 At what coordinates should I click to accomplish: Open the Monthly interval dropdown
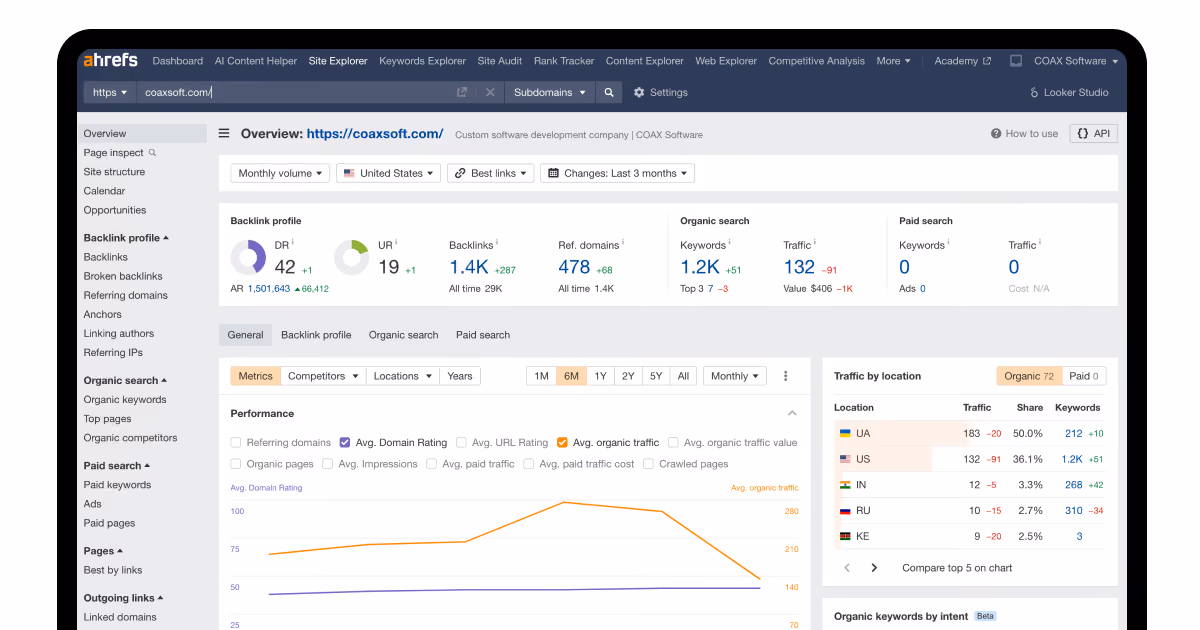pyautogui.click(x=735, y=376)
